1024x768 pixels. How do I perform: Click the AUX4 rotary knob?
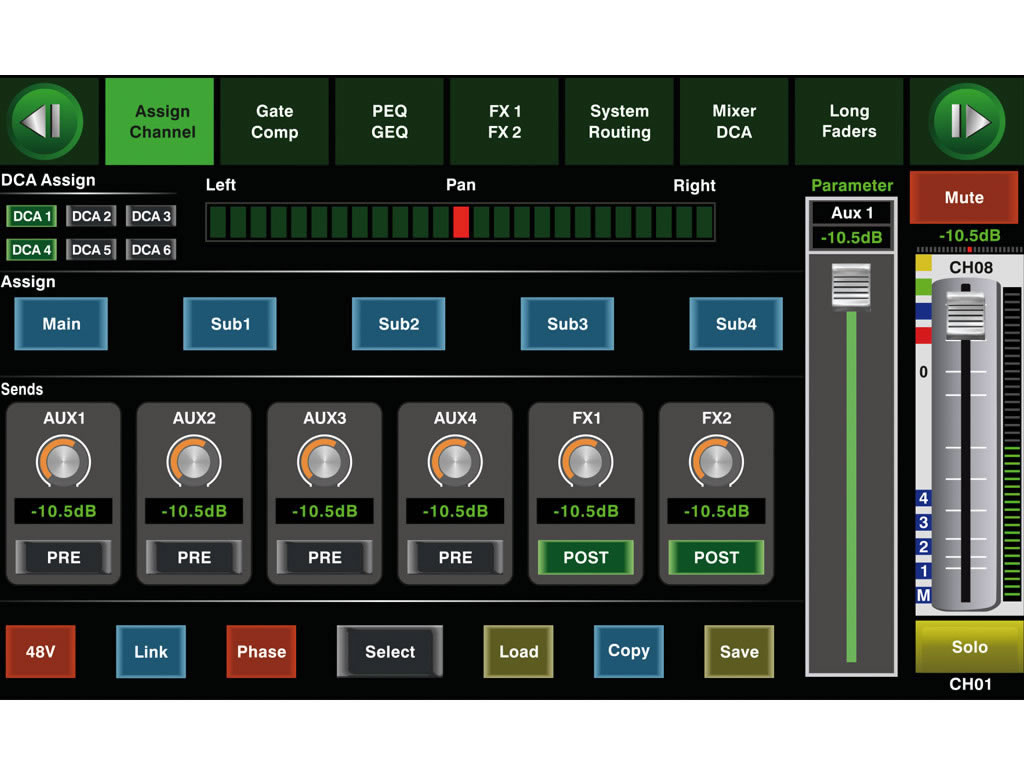click(x=455, y=462)
